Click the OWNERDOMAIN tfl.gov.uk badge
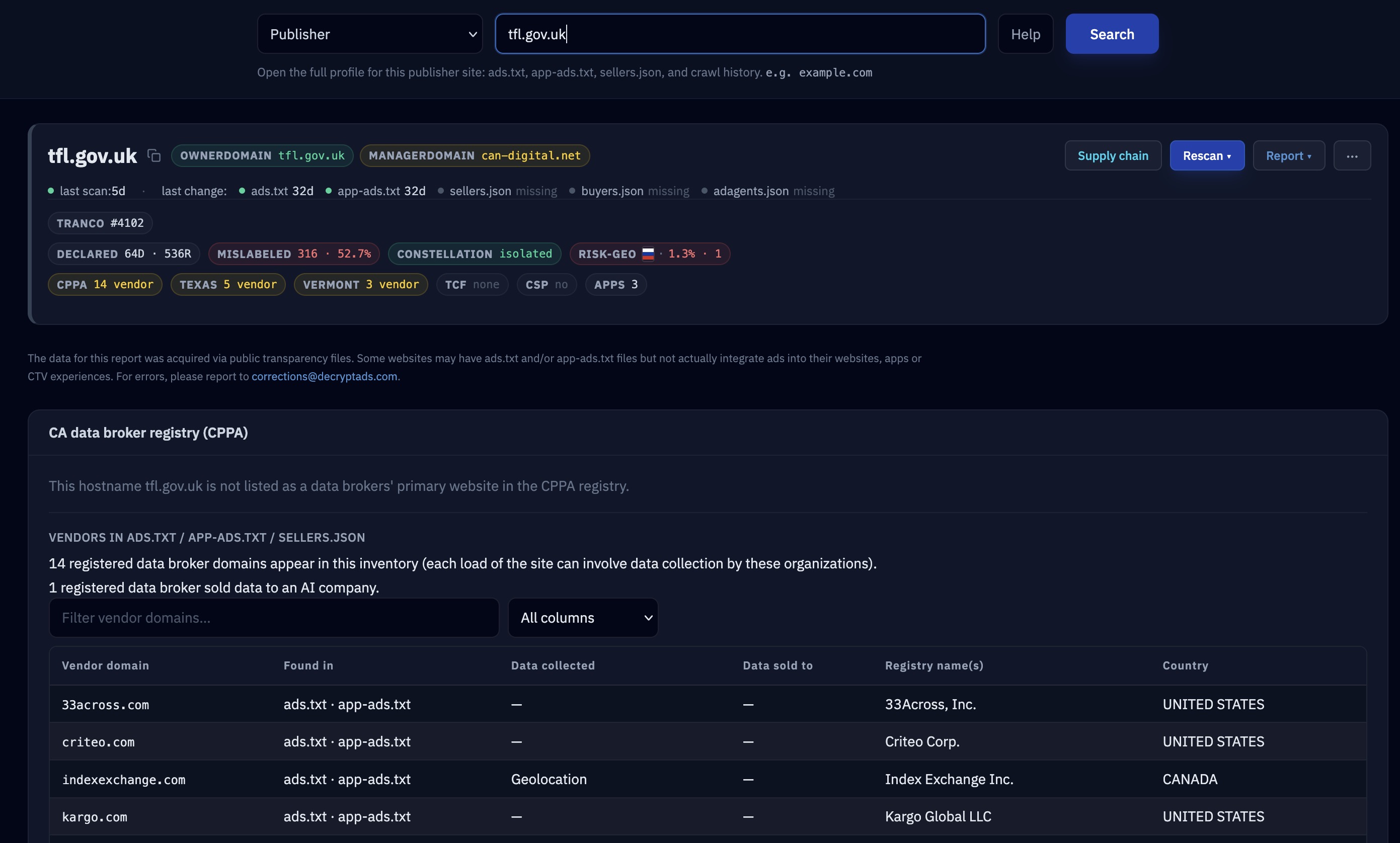Image resolution: width=1400 pixels, height=843 pixels. coord(262,155)
